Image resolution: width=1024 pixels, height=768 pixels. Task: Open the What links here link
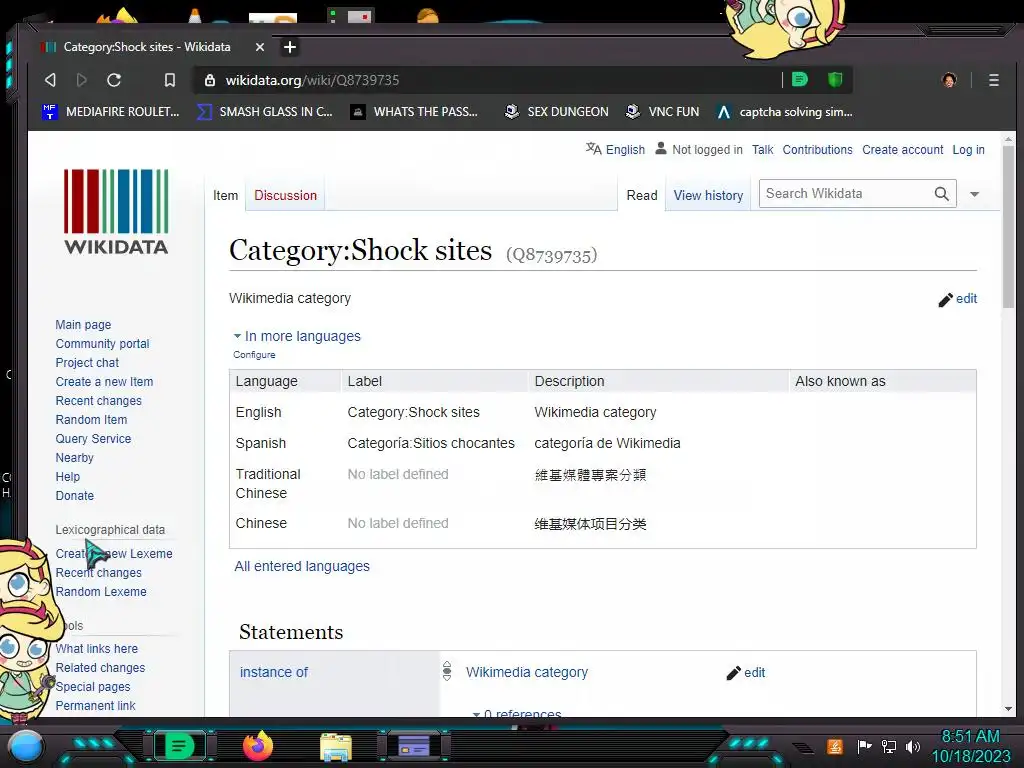pyautogui.click(x=96, y=648)
